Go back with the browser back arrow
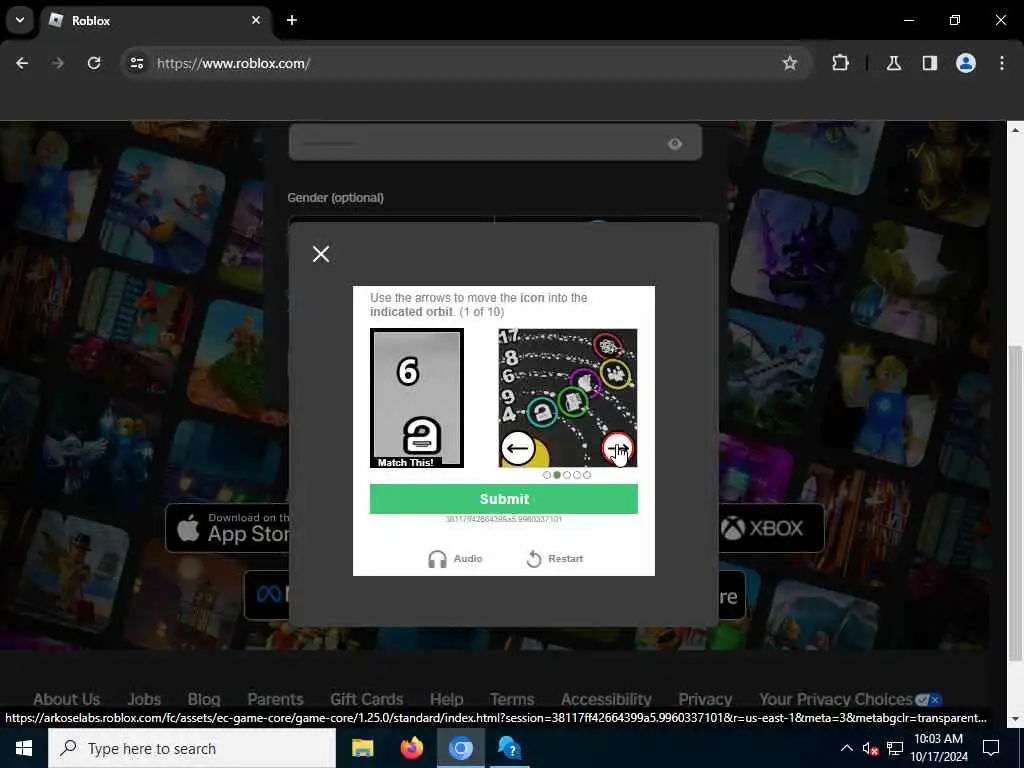This screenshot has width=1024, height=768. coord(22,63)
